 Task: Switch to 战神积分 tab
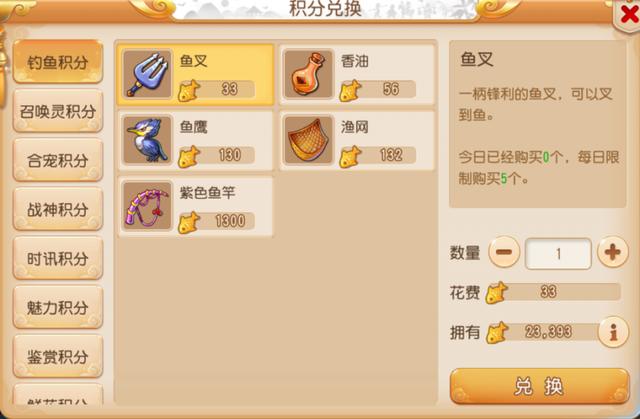tap(58, 209)
